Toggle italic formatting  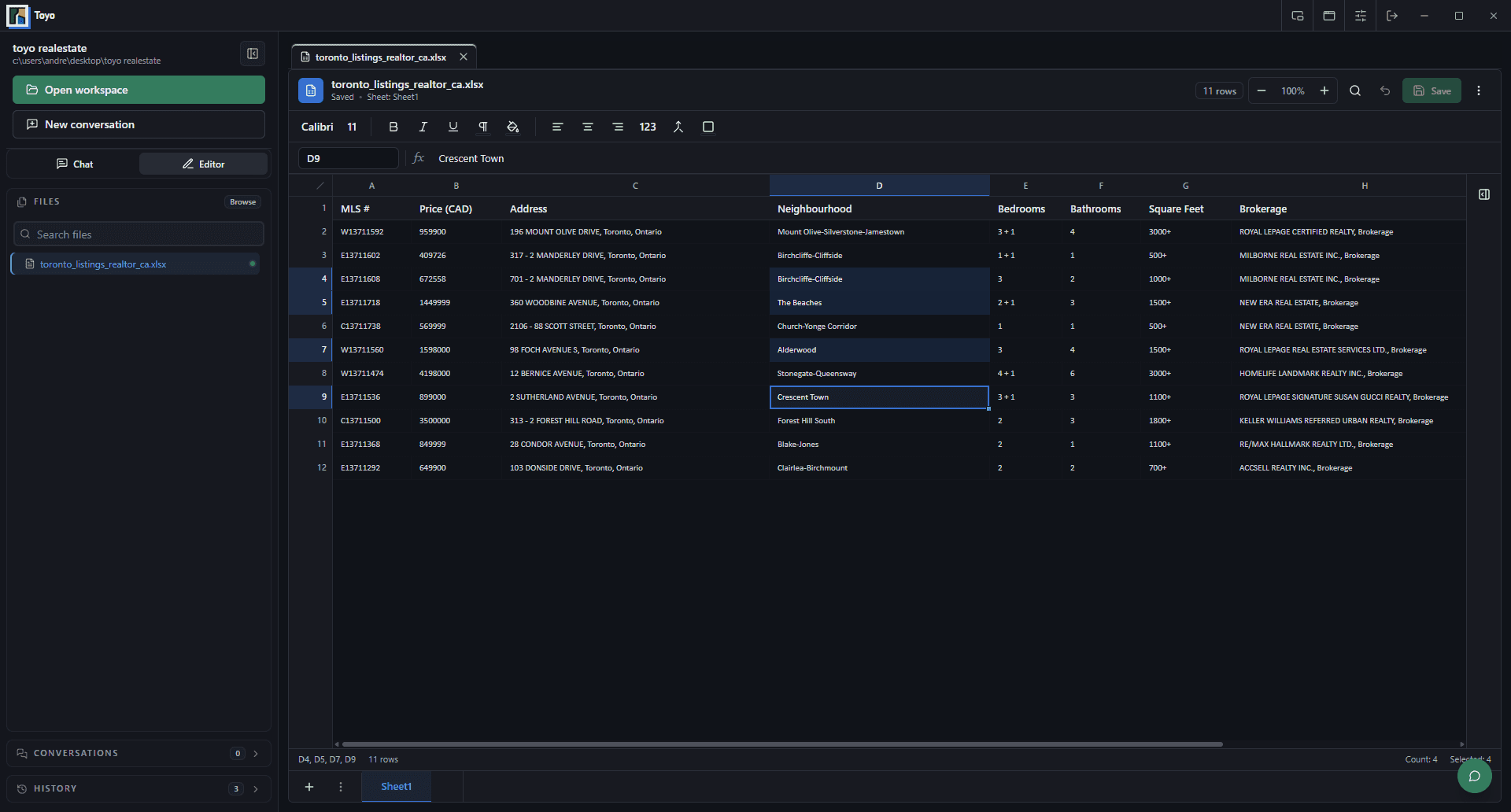point(423,127)
